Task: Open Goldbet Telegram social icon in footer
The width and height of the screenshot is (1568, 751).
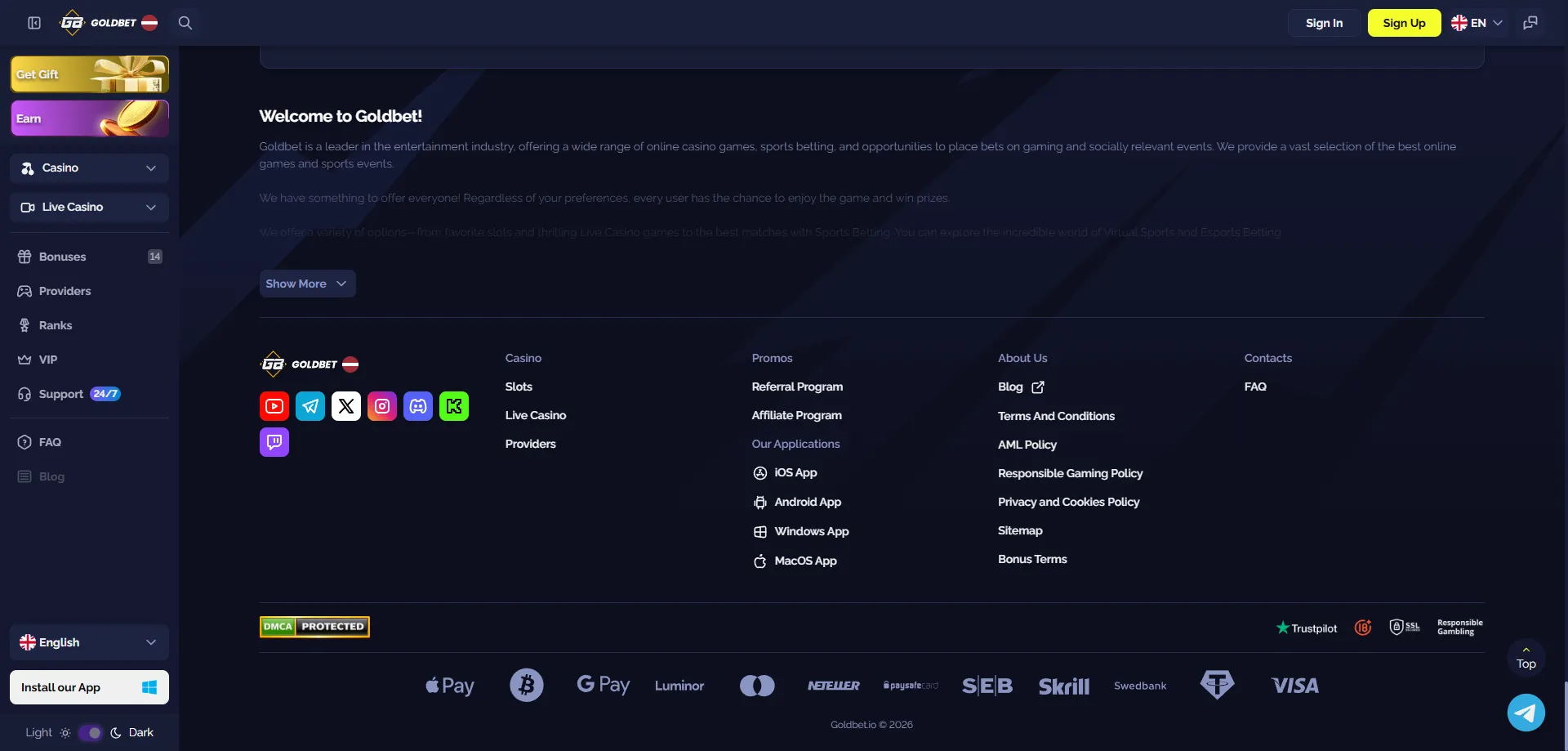Action: tap(310, 406)
